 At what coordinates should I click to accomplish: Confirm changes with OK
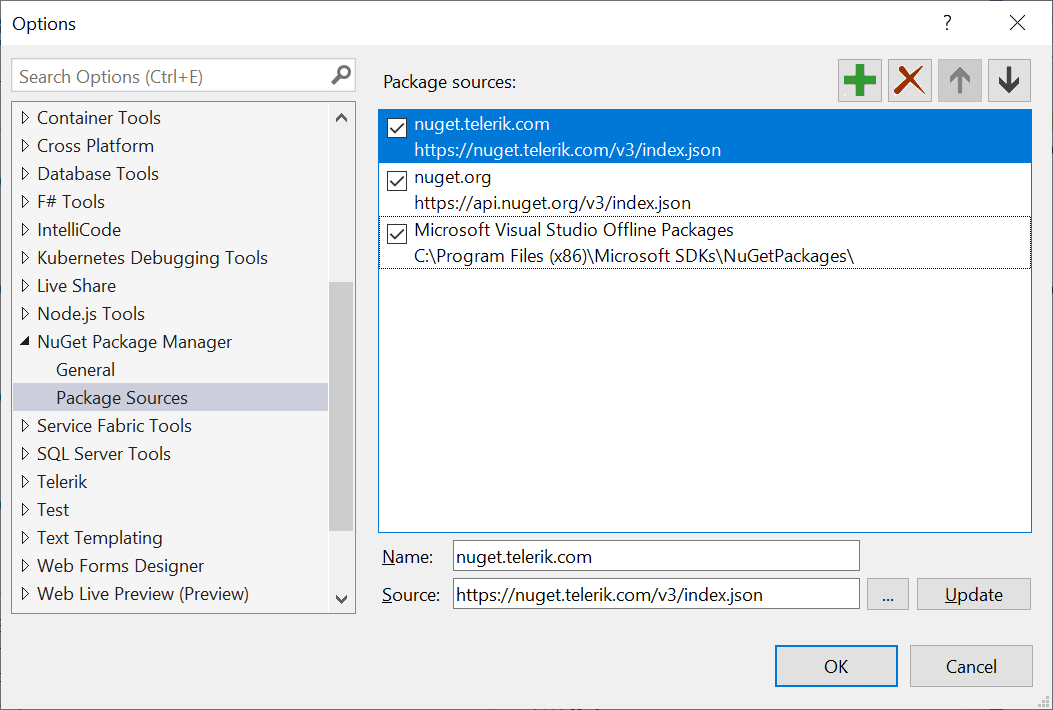point(836,666)
